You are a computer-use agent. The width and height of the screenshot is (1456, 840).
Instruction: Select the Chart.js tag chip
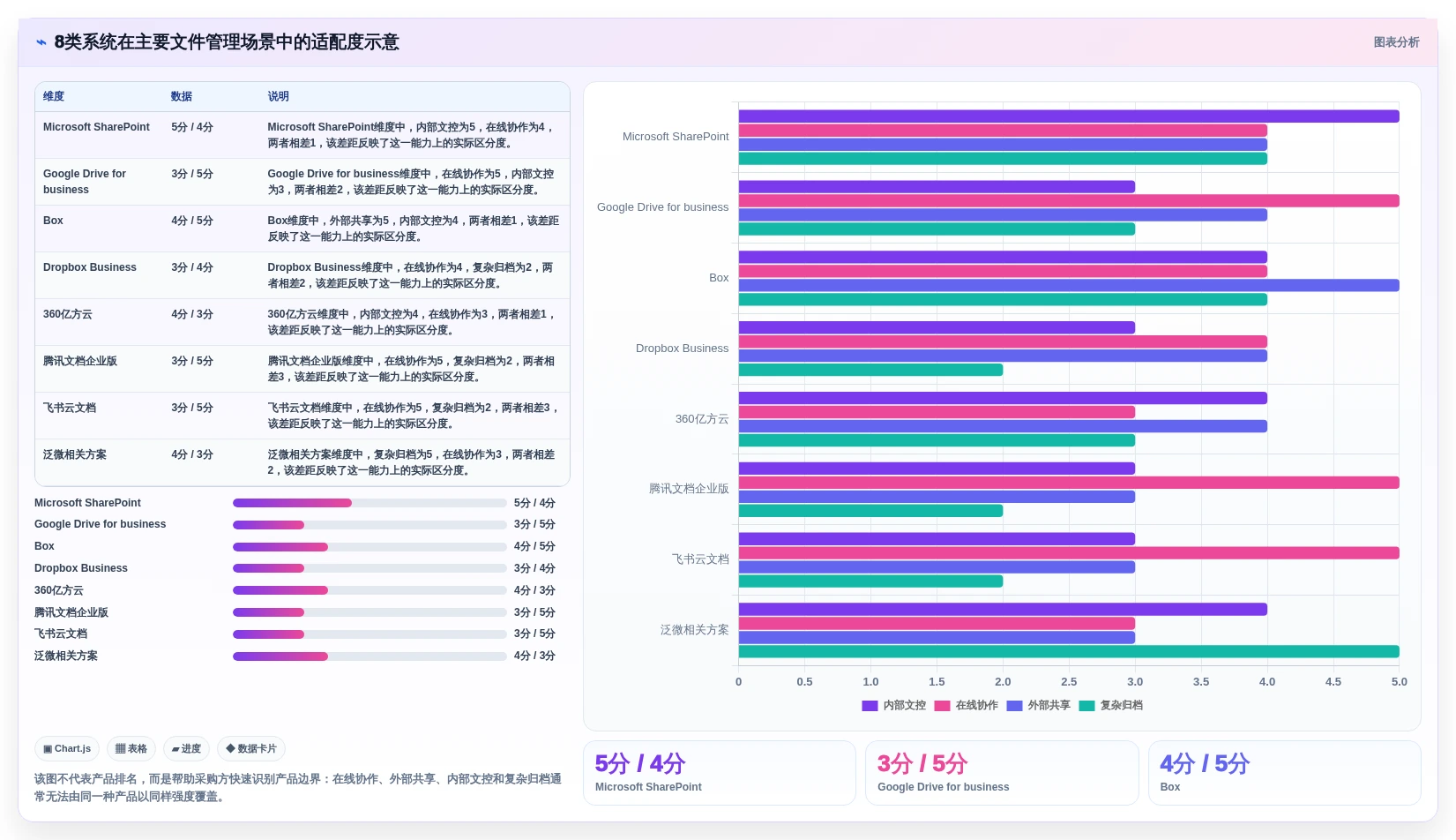(x=67, y=749)
